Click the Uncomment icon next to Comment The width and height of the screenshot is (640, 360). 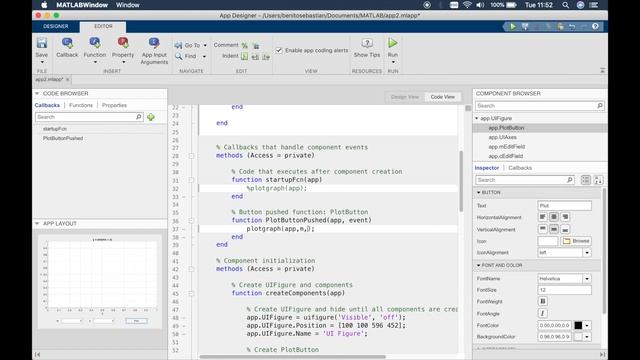pos(256,45)
